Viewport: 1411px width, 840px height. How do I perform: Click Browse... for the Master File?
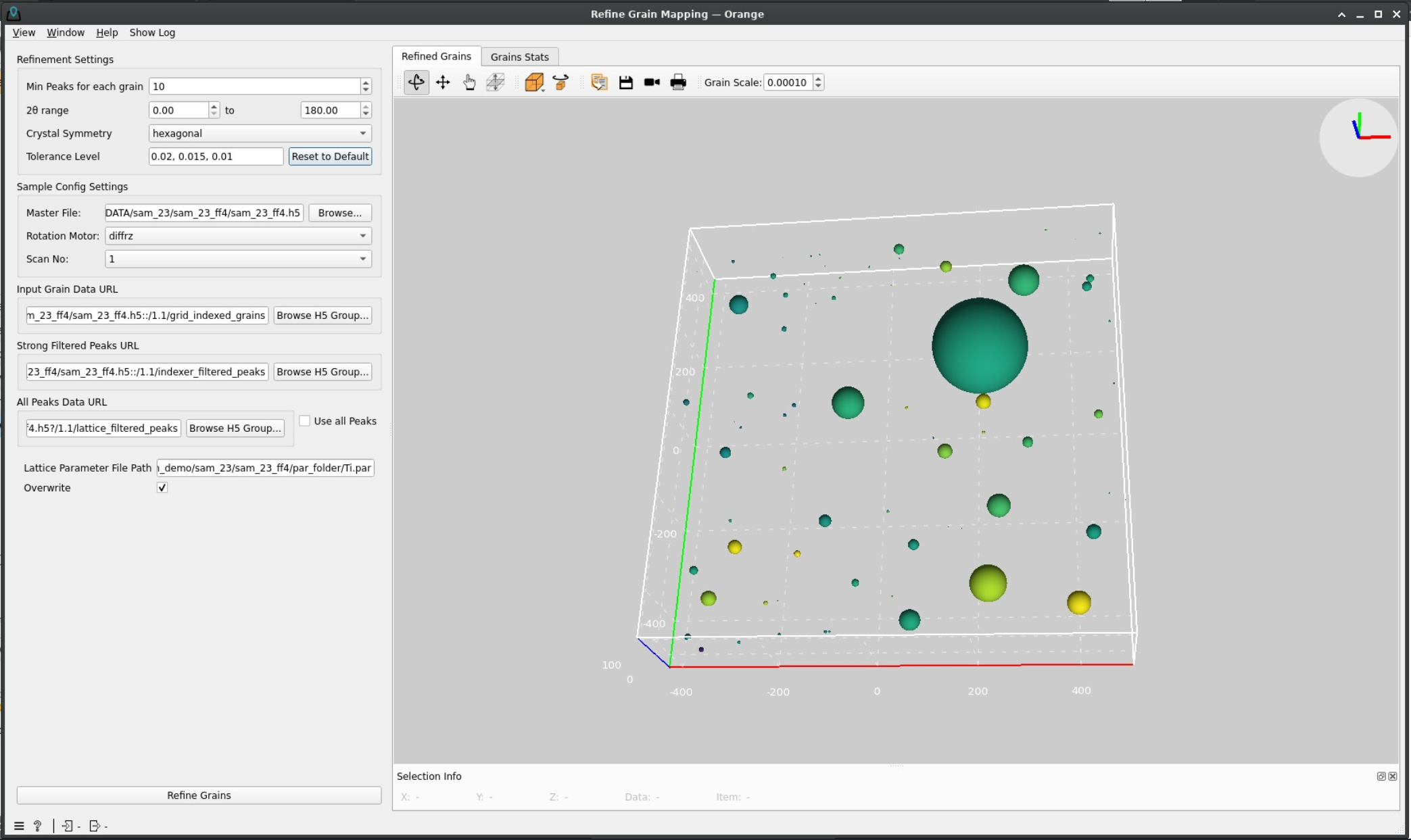pos(340,213)
